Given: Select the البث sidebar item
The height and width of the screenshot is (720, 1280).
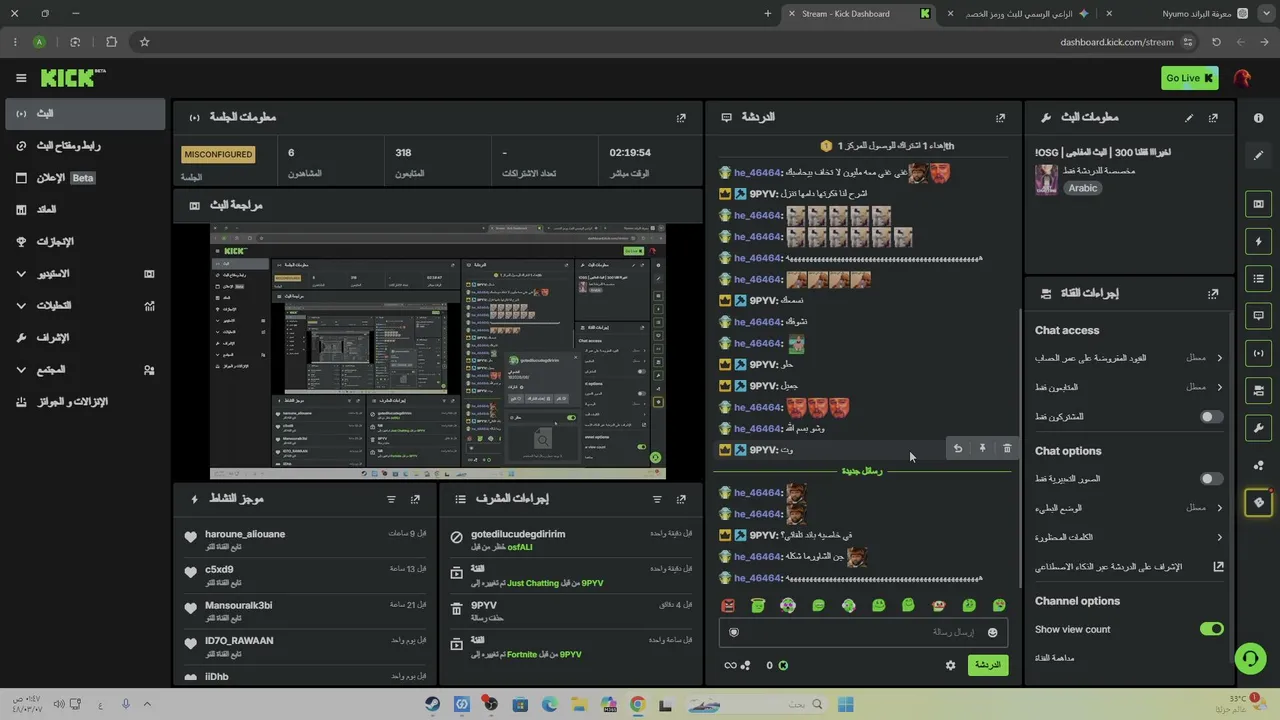Looking at the screenshot, I should (x=84, y=114).
